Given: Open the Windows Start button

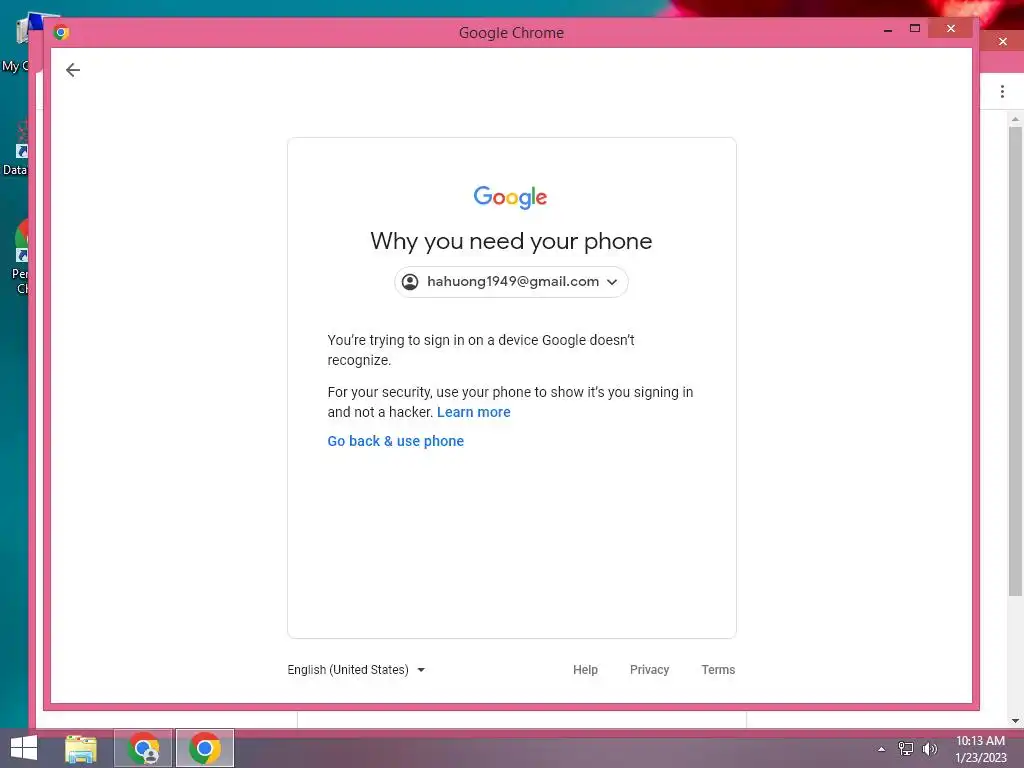Looking at the screenshot, I should click(24, 748).
